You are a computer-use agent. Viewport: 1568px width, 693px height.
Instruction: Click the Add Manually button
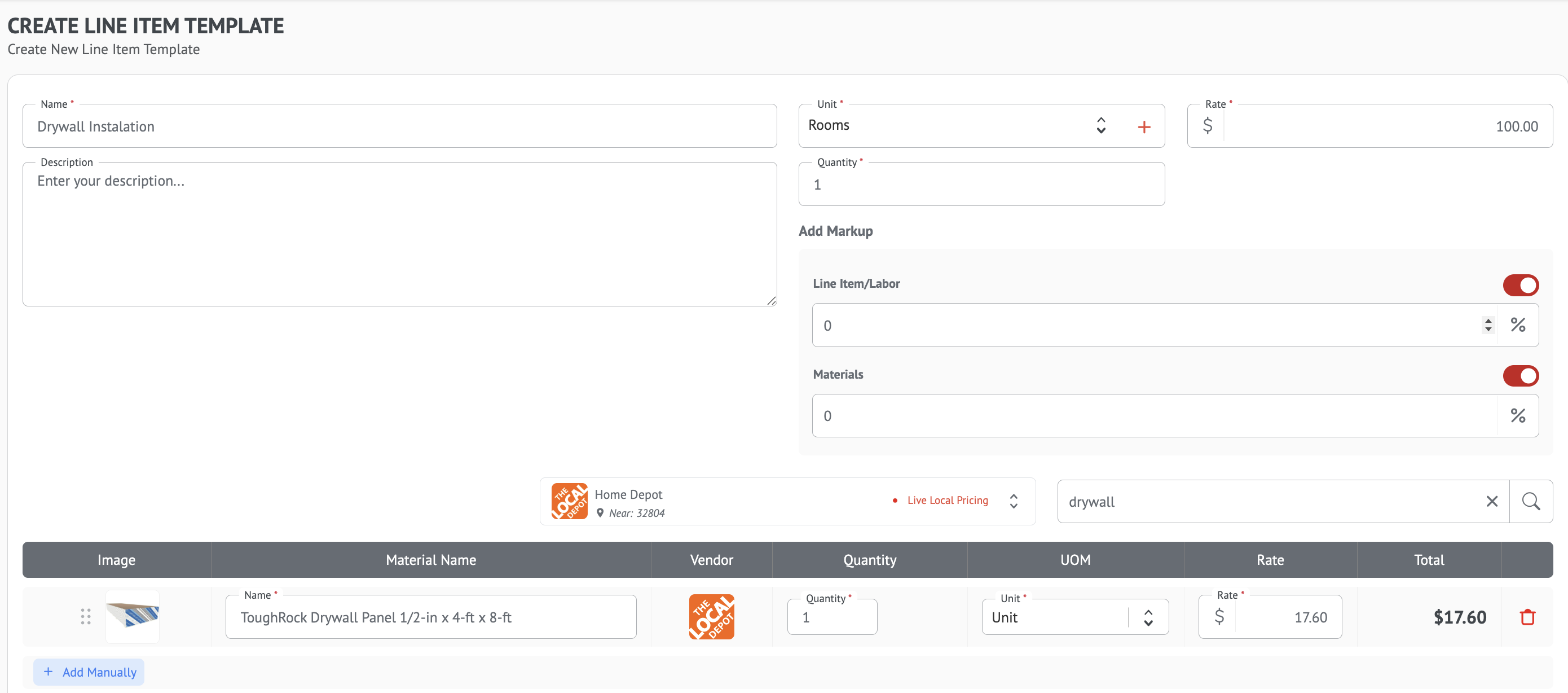coord(89,672)
